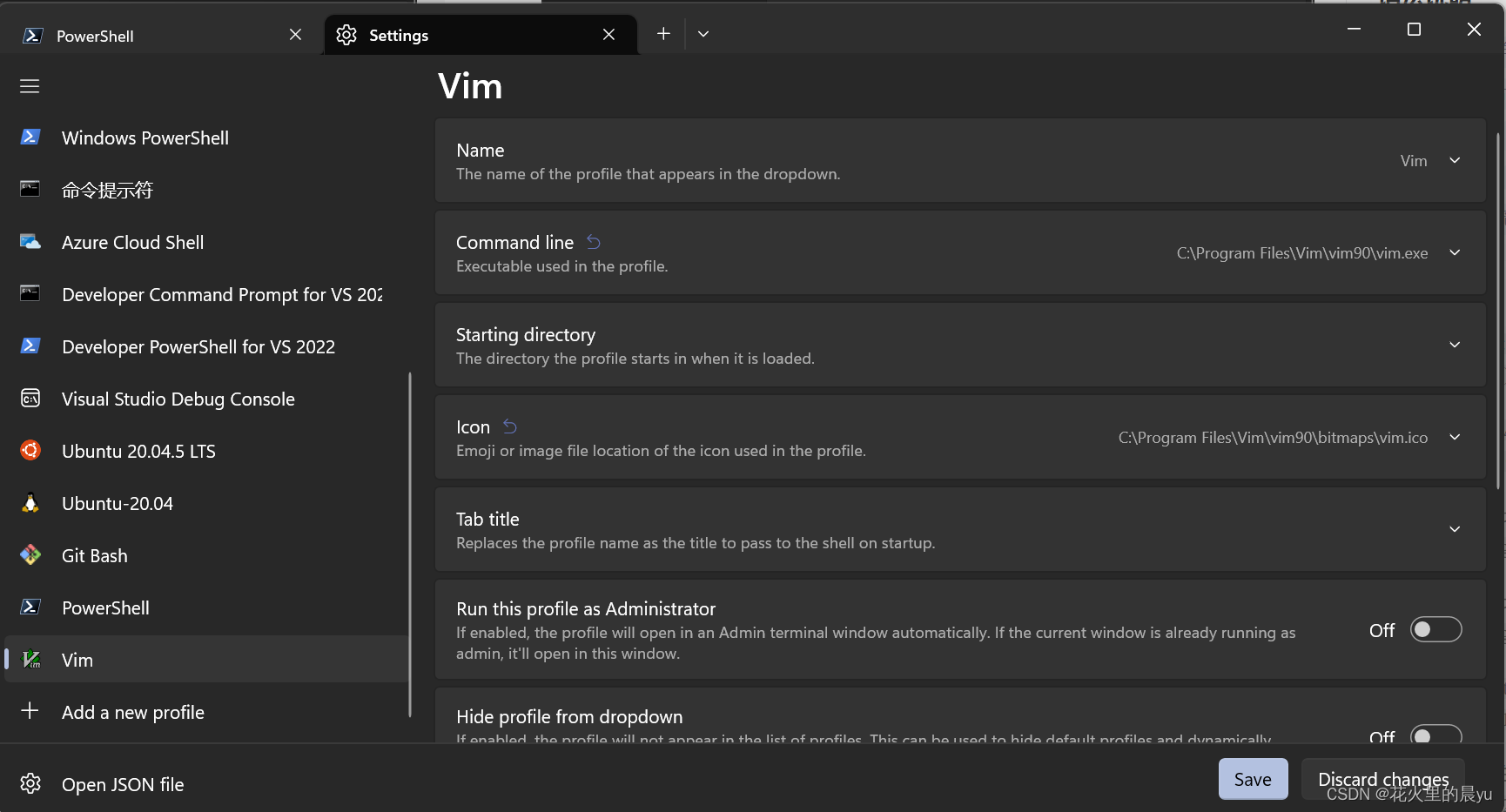Screen dimensions: 1506x812
Task: Click the hamburger navigation menu icon
Action: point(30,86)
